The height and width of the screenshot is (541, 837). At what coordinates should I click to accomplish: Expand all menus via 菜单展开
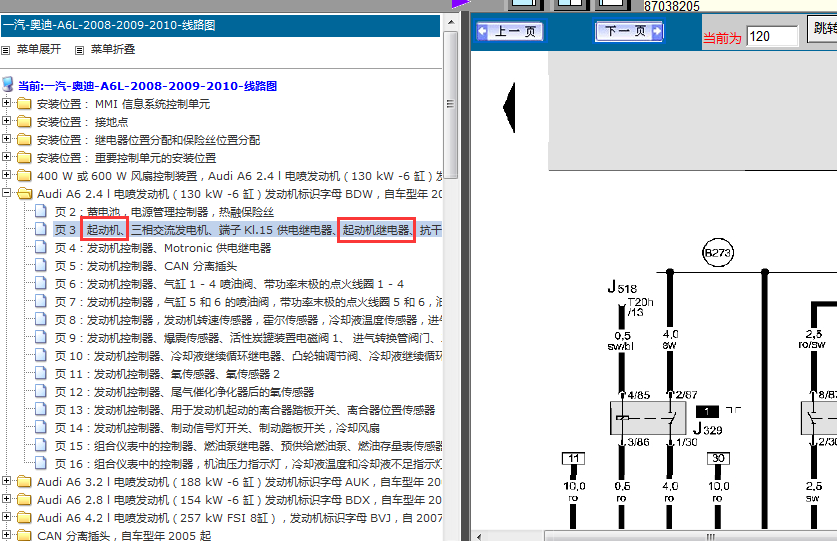click(38, 50)
